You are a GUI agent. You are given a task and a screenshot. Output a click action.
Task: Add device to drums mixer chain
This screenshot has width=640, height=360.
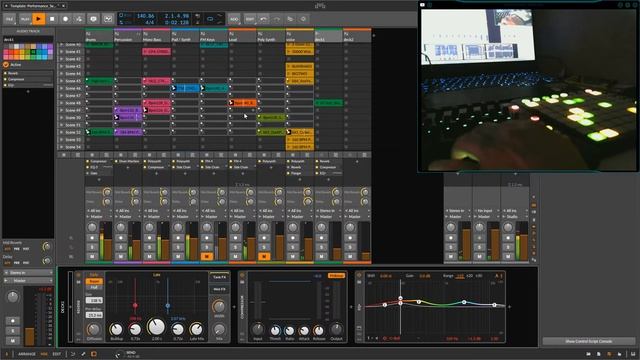(99, 179)
